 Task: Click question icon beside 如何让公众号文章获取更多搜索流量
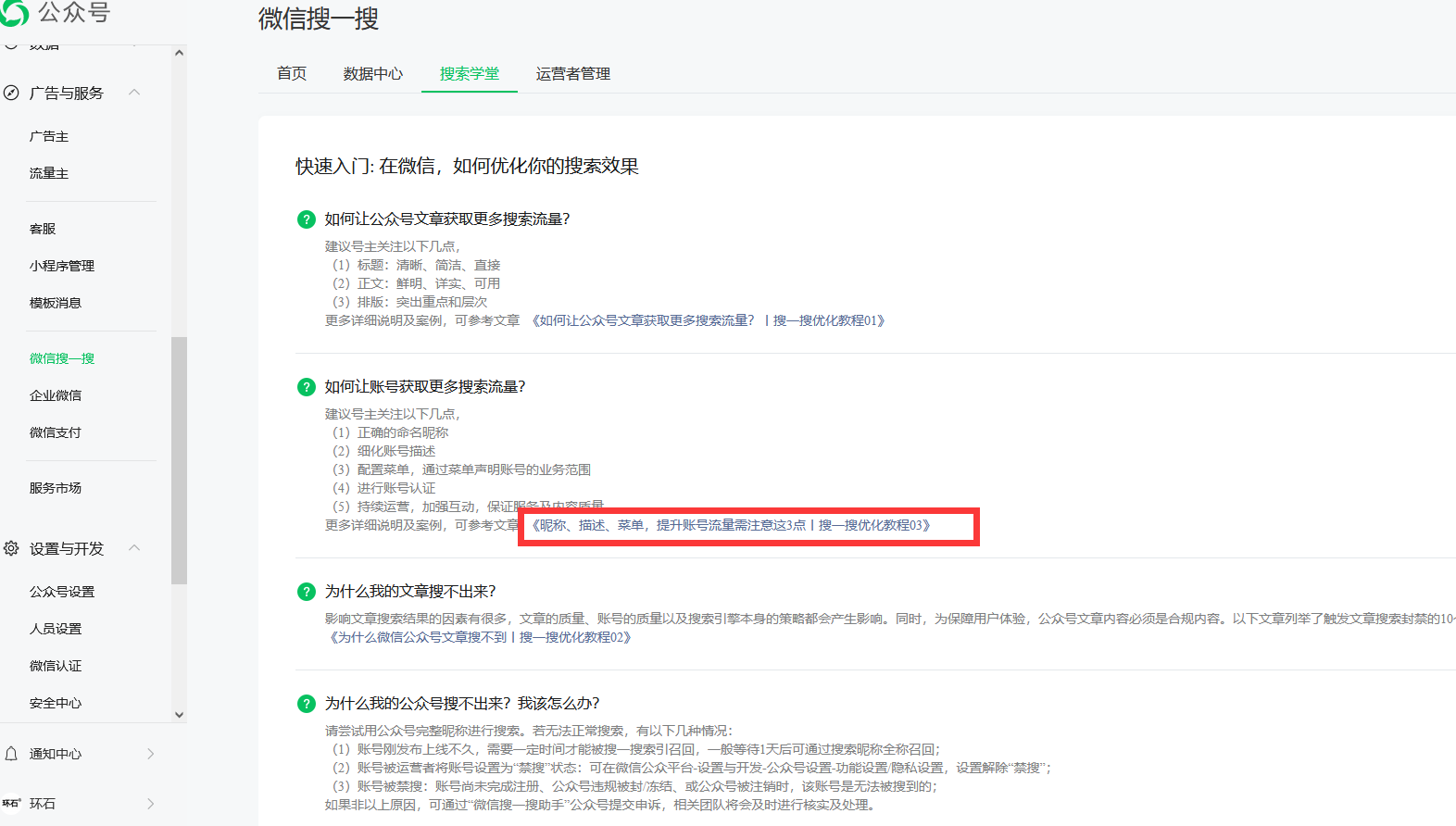[x=307, y=219]
